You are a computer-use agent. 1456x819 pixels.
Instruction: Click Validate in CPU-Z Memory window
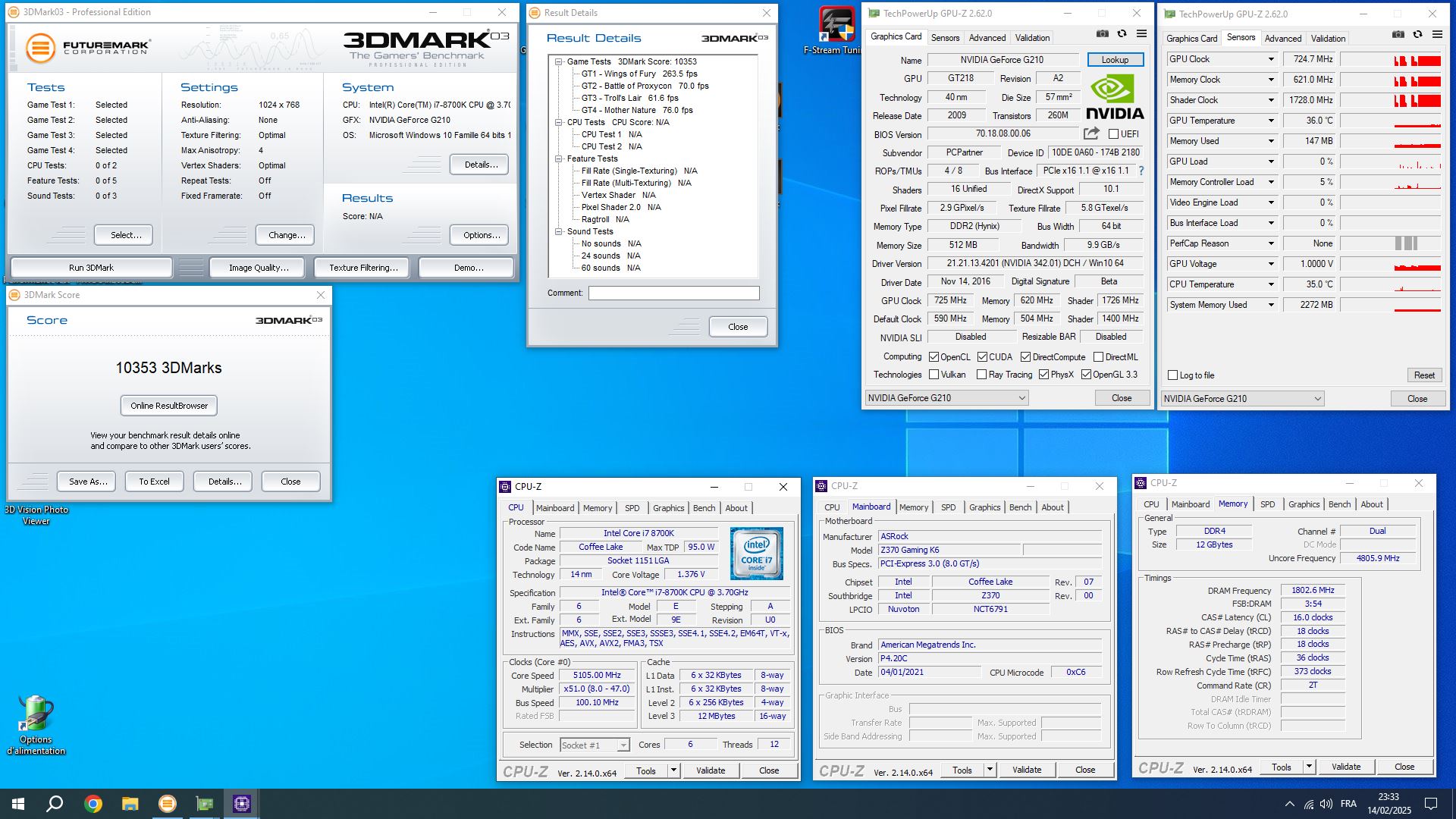tap(1346, 767)
